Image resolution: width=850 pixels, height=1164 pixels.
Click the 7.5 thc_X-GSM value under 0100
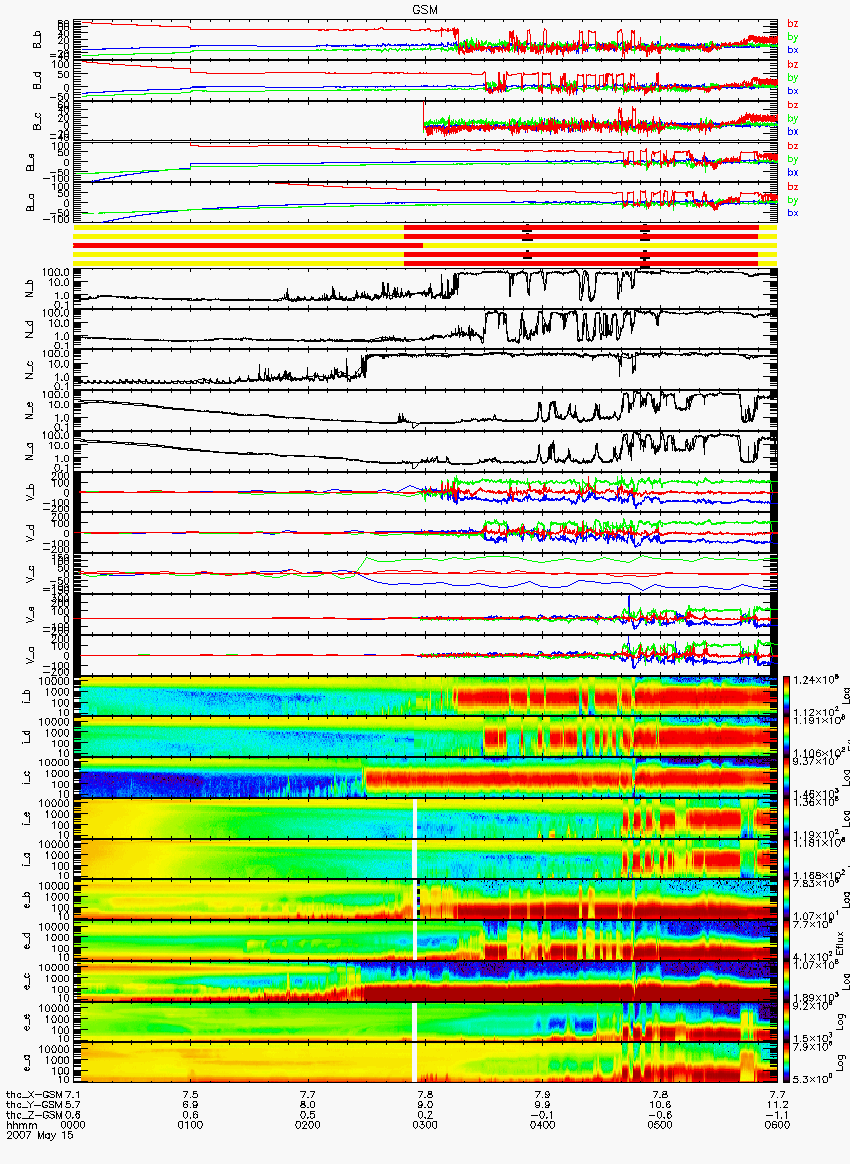tap(190, 1094)
